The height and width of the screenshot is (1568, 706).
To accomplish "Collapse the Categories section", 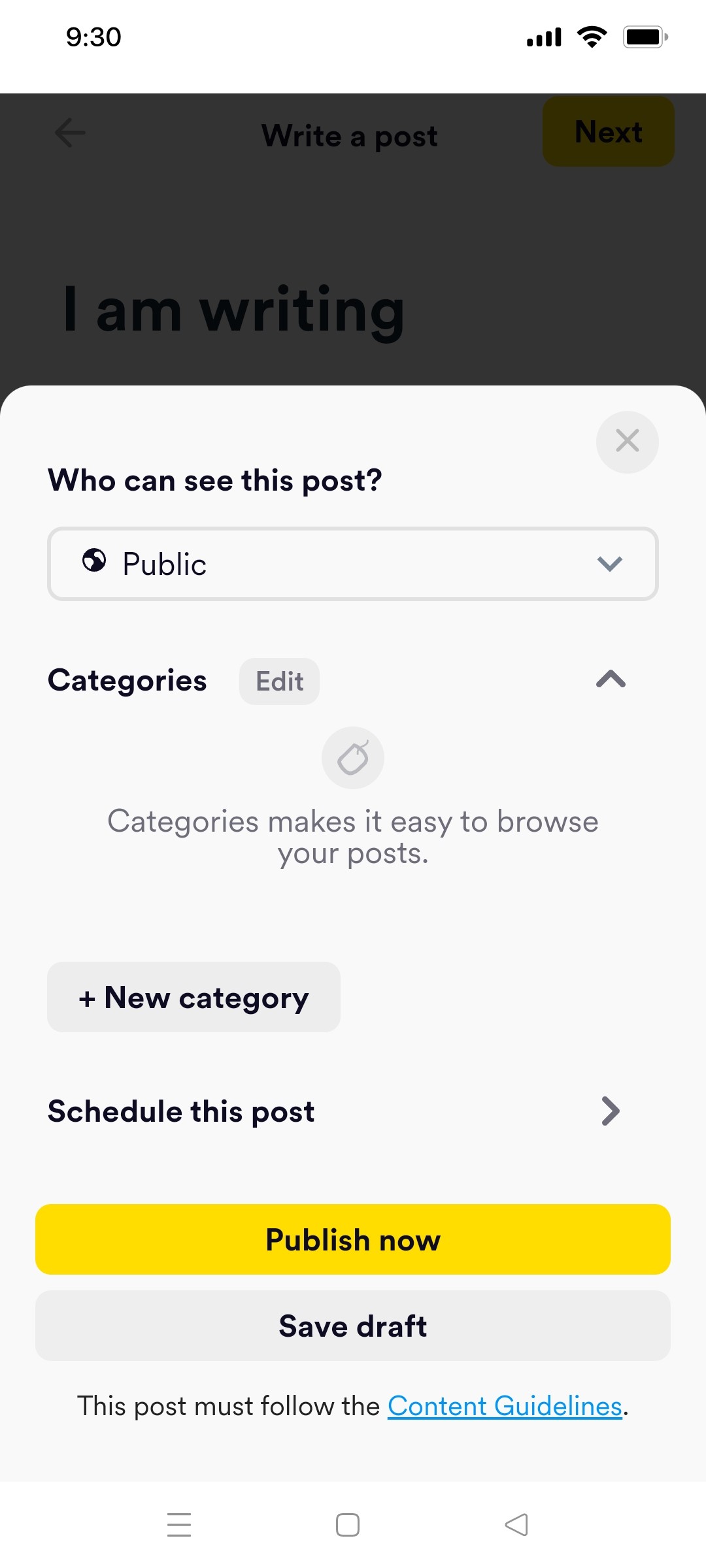I will (x=611, y=680).
